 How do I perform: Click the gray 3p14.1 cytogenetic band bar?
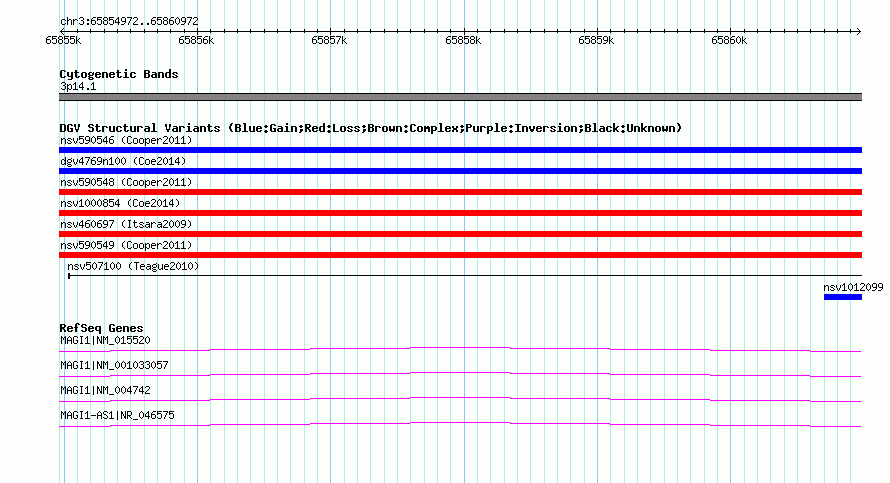click(x=460, y=97)
